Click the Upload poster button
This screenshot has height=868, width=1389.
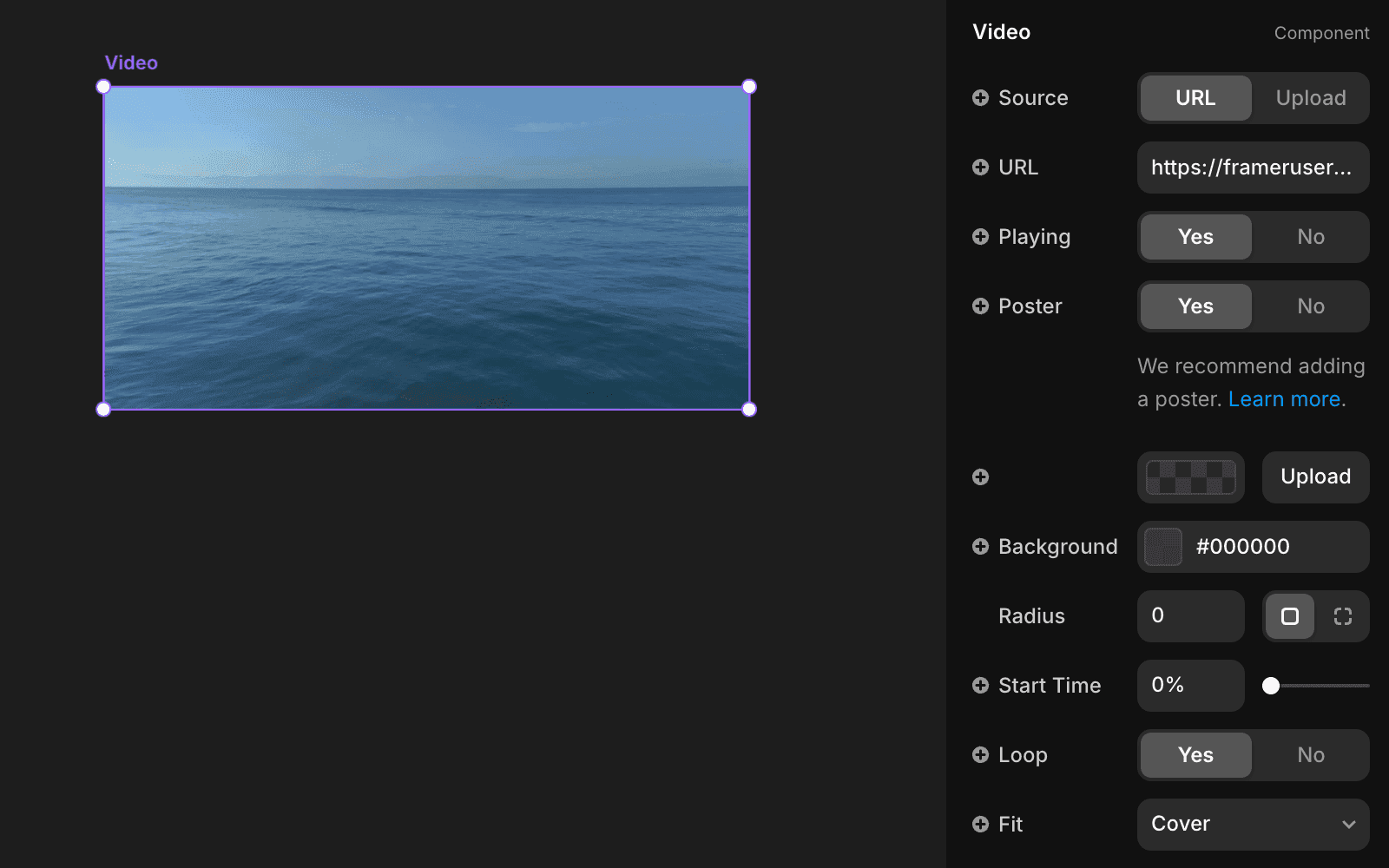click(x=1316, y=477)
